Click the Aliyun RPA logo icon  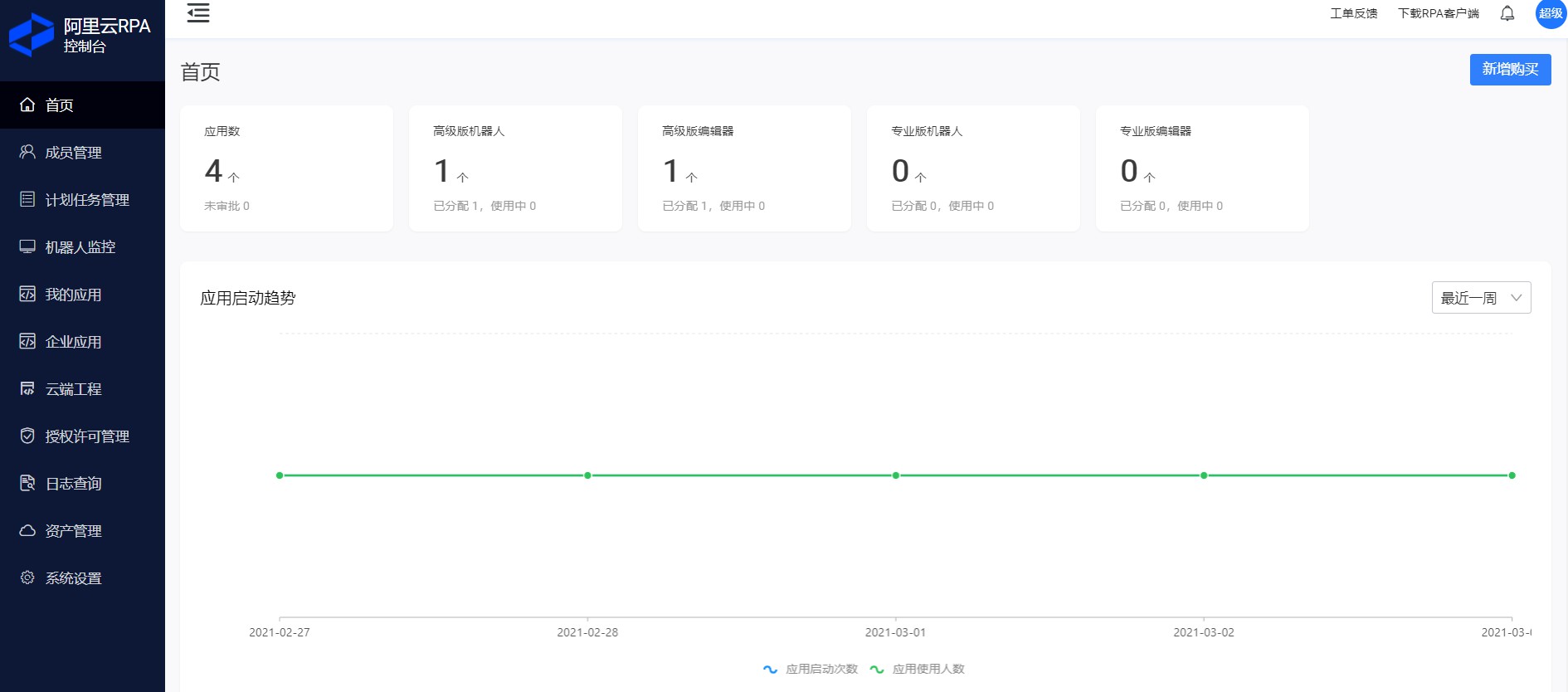click(32, 35)
